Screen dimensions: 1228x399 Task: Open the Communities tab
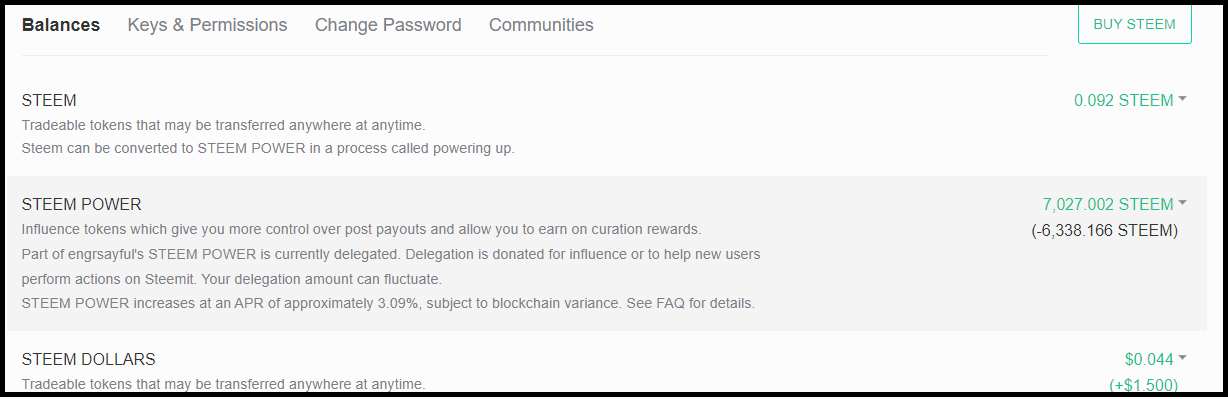point(541,25)
